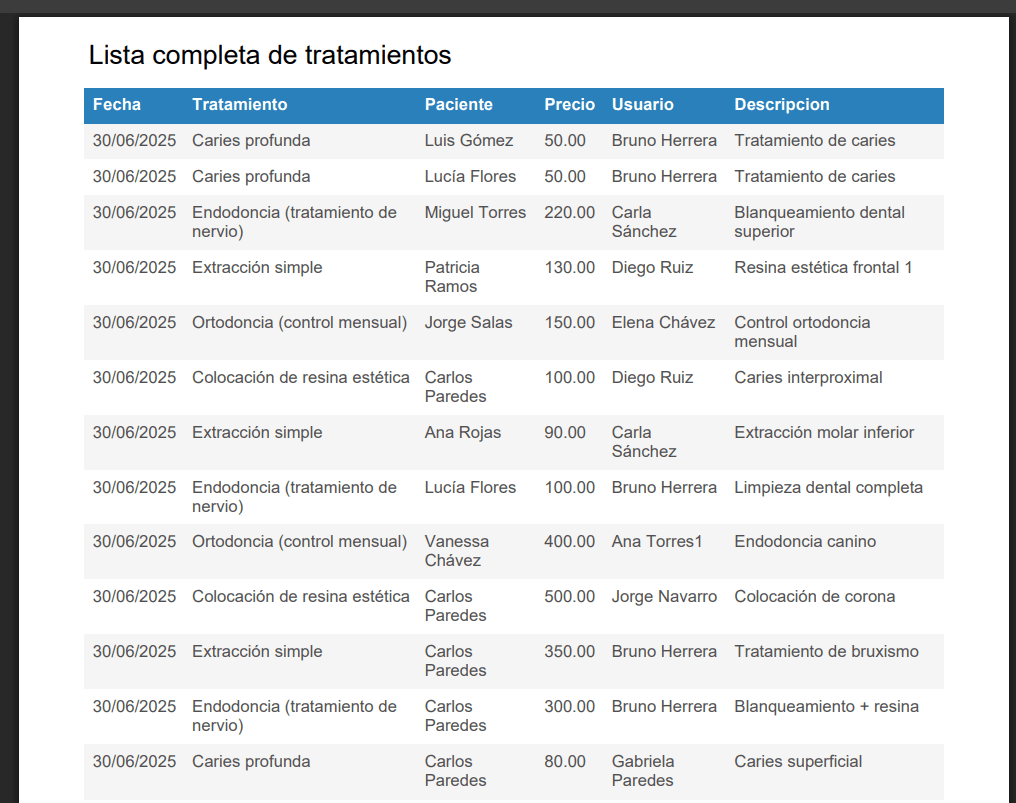Select treatment Ortodoncia for Jorge Salas
This screenshot has height=803, width=1016.
pos(299,322)
